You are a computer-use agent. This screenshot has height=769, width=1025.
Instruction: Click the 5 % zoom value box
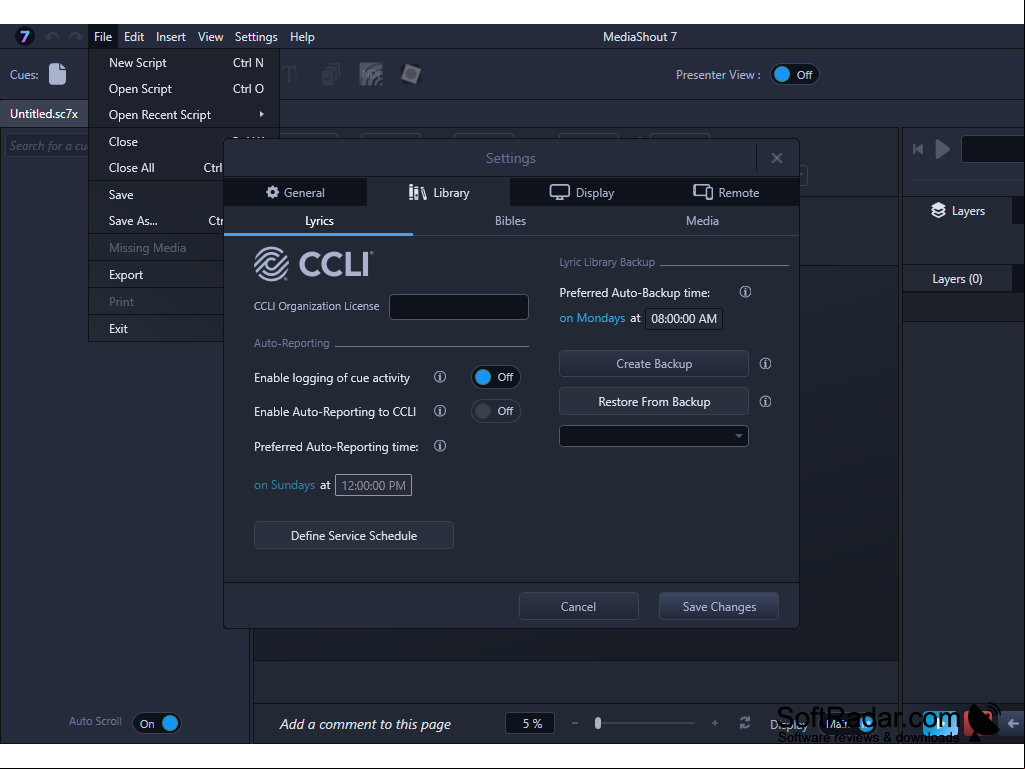(x=530, y=723)
